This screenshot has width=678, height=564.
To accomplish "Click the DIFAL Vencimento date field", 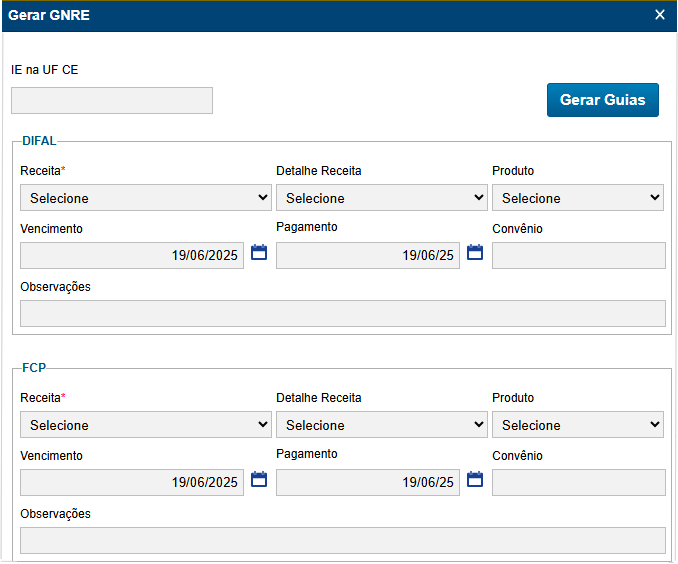I will tap(132, 256).
